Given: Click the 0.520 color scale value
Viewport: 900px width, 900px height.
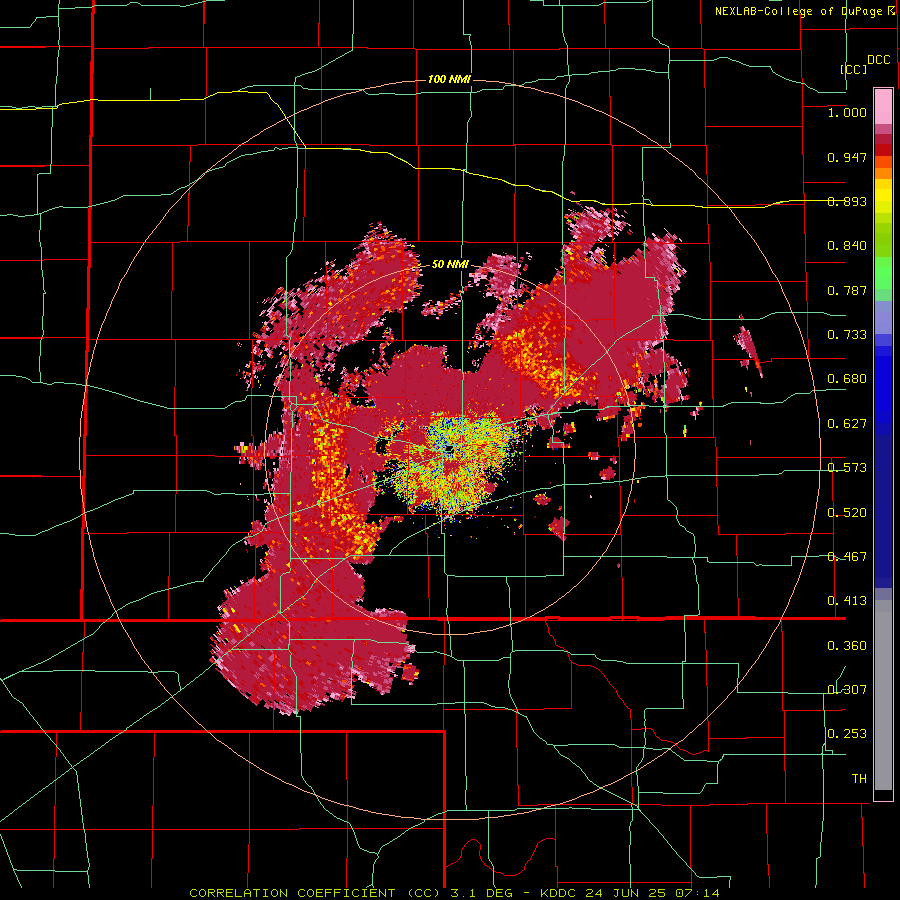Looking at the screenshot, I should (847, 513).
